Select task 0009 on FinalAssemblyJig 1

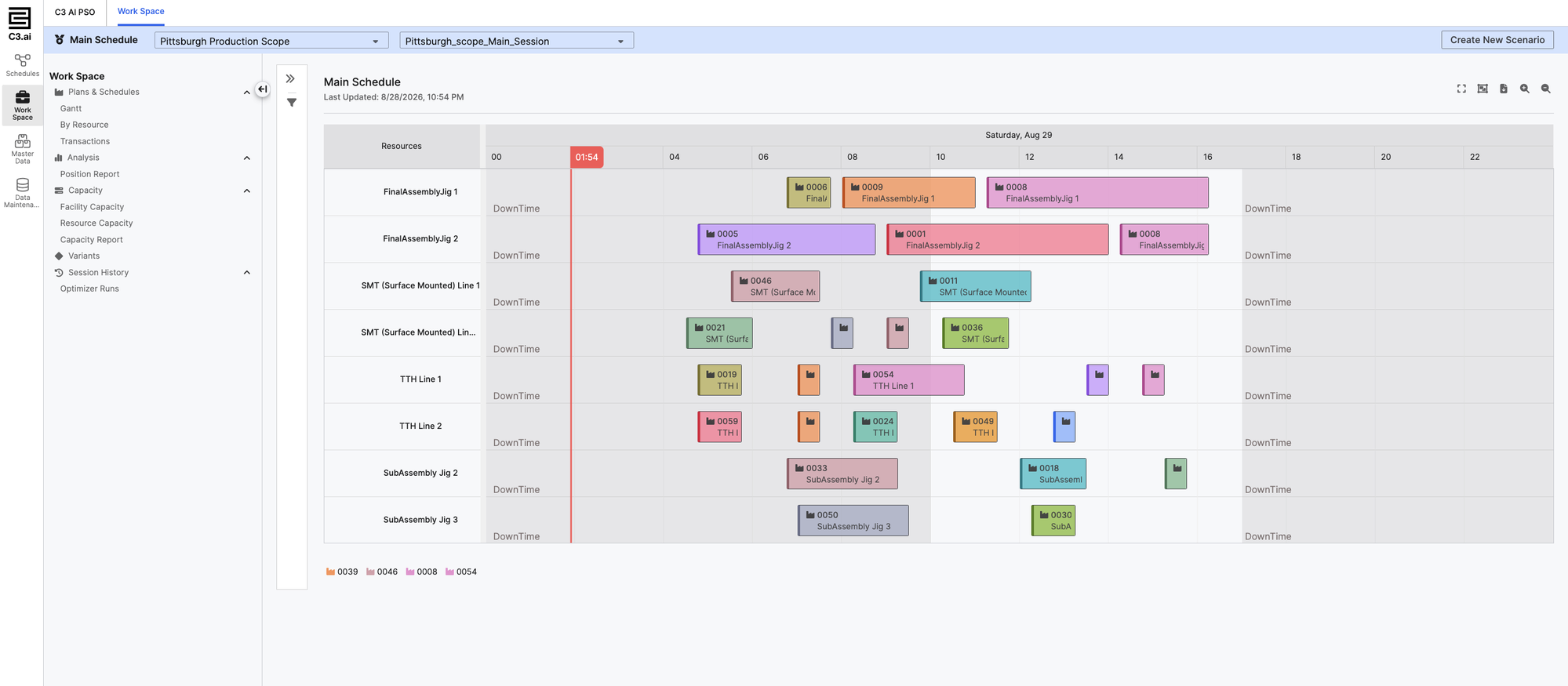pyautogui.click(x=909, y=193)
